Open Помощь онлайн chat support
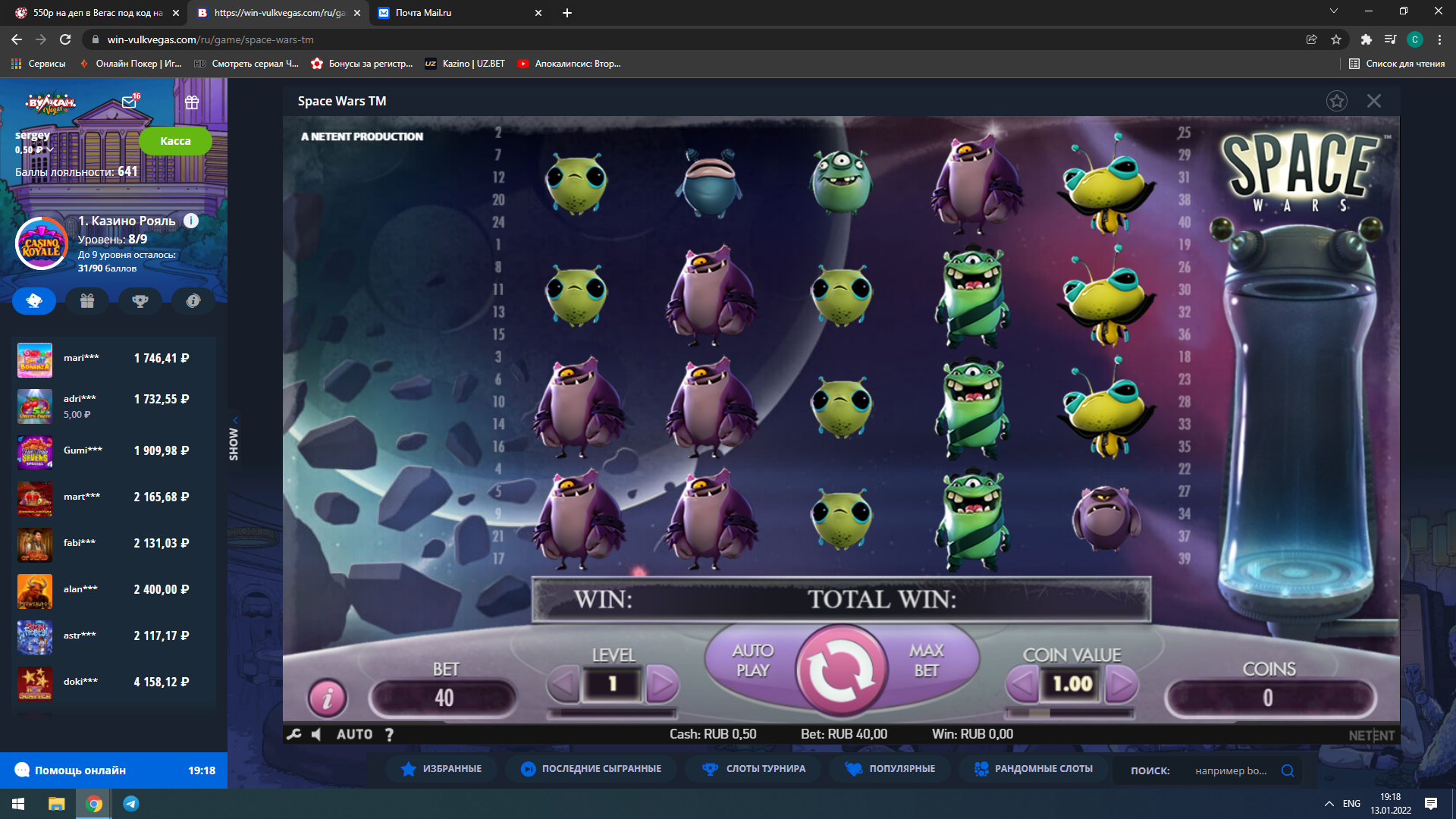Viewport: 1456px width, 819px height. point(114,770)
